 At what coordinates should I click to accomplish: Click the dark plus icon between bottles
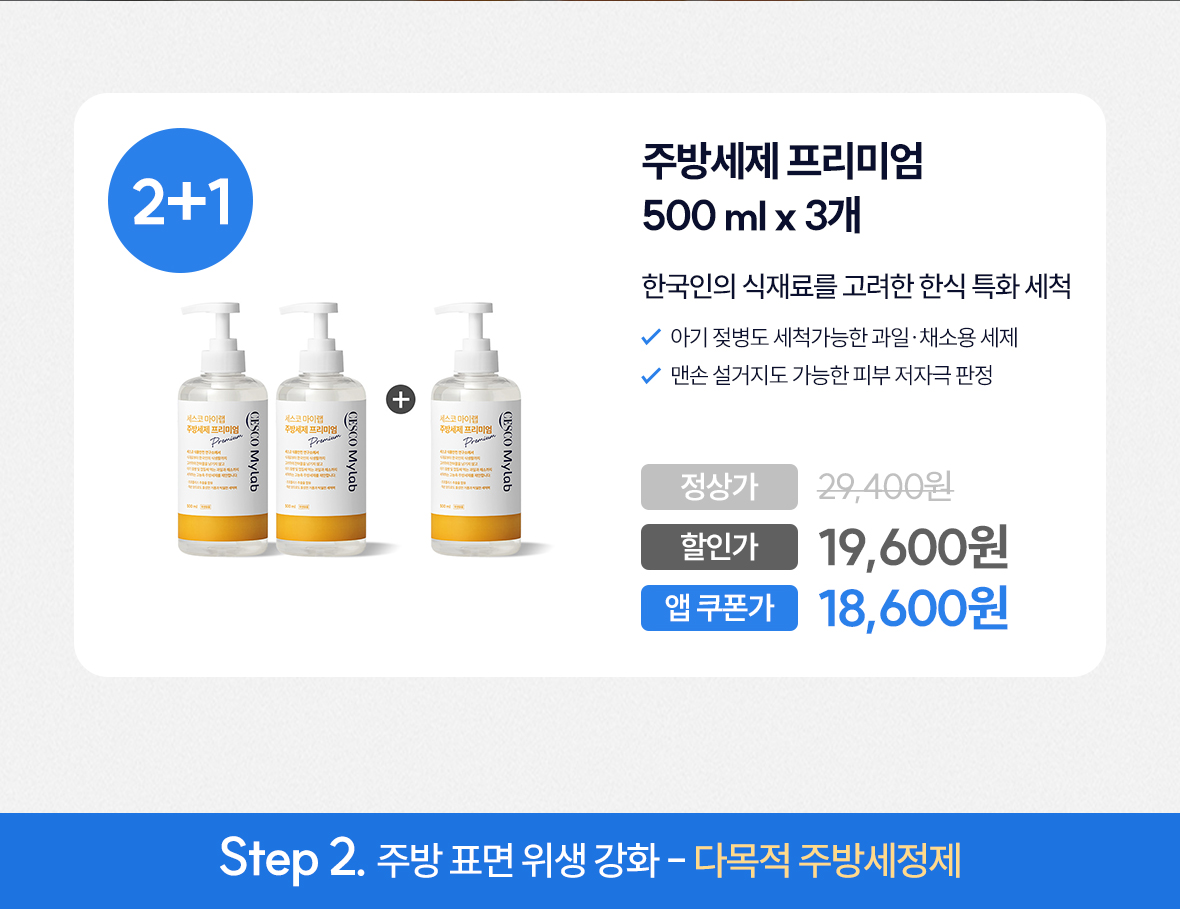pyautogui.click(x=400, y=400)
